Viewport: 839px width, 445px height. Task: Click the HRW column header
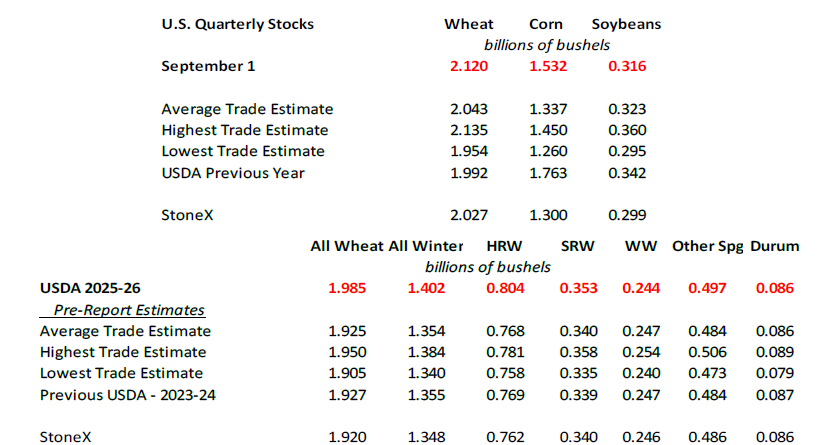pos(504,246)
